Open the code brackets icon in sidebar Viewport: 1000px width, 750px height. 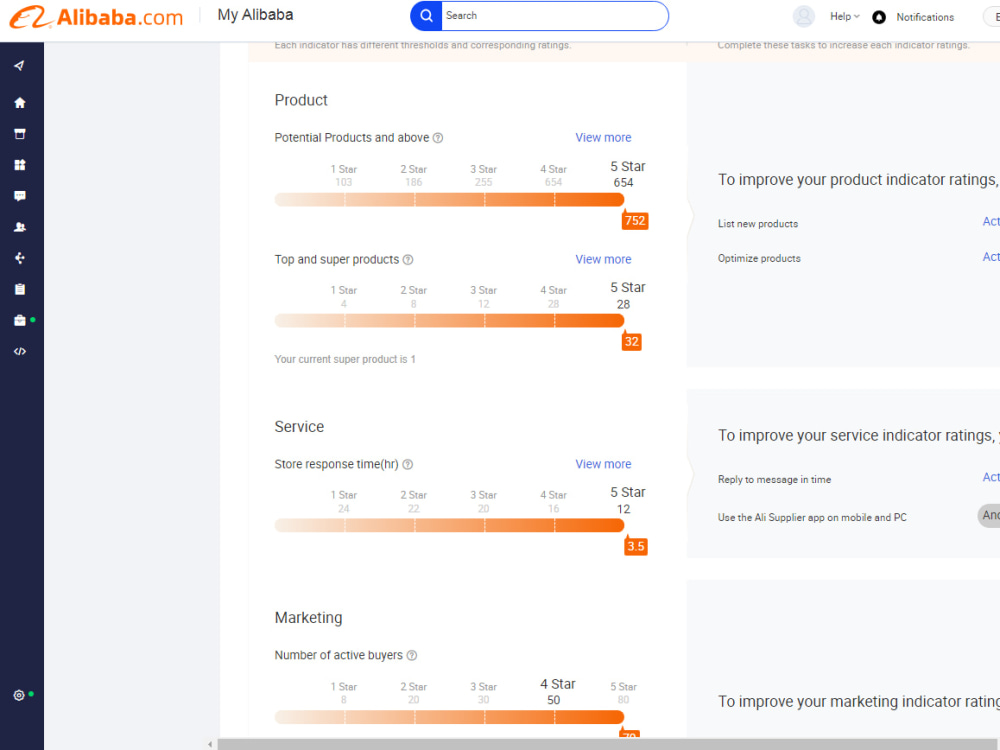tap(20, 351)
